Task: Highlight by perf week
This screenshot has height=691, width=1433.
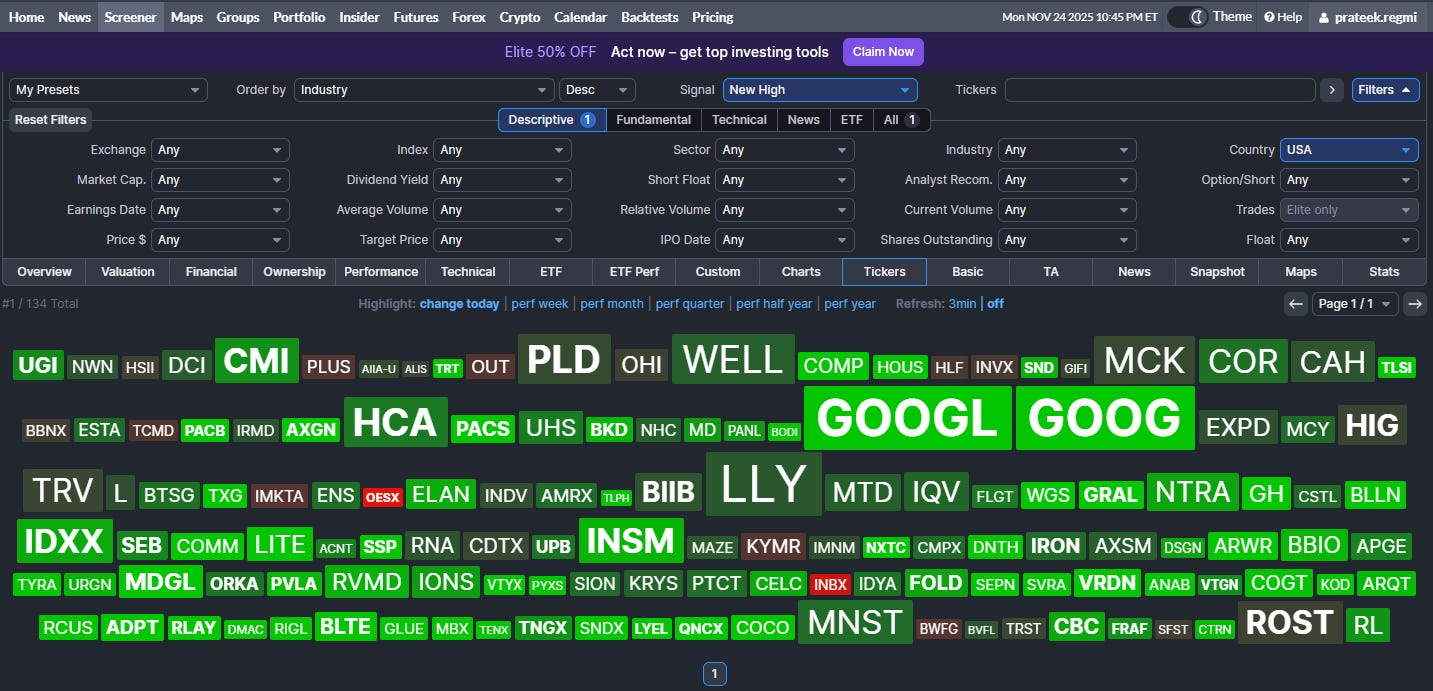Action: click(540, 304)
